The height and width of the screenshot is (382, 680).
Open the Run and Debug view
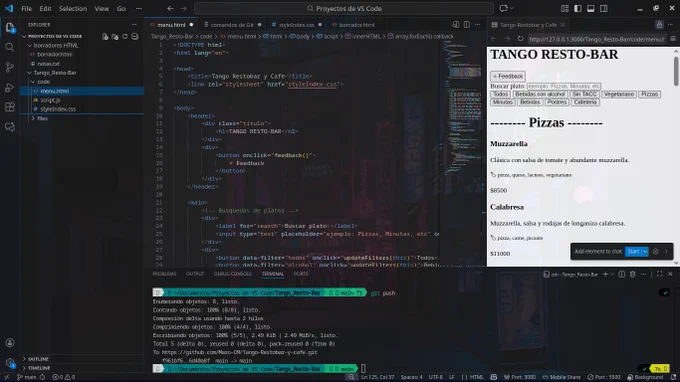pyautogui.click(x=10, y=87)
